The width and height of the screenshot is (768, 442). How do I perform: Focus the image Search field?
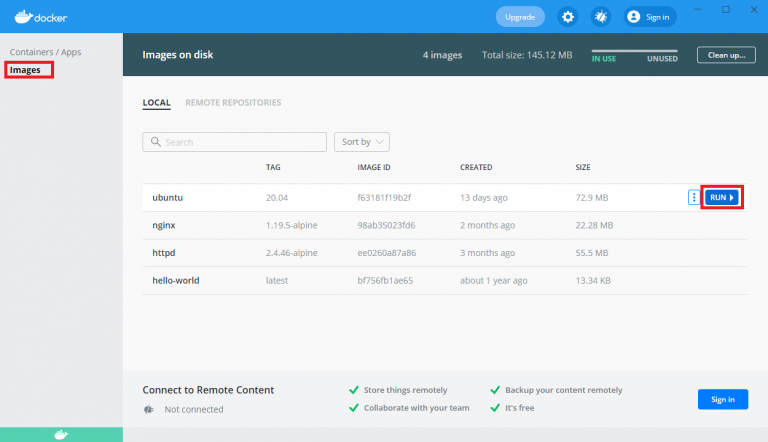(x=240, y=142)
